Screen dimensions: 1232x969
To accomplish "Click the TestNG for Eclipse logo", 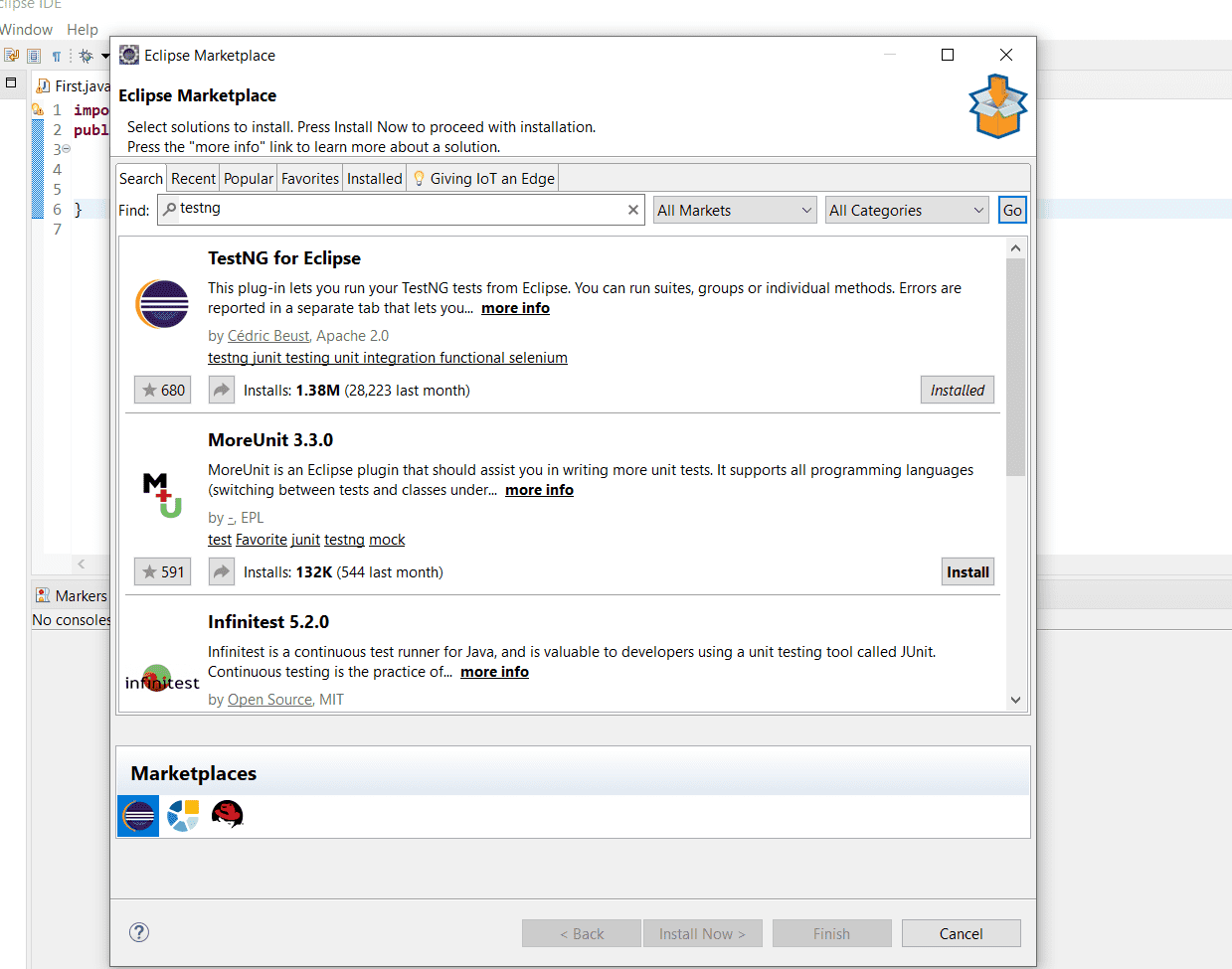I will click(x=162, y=304).
